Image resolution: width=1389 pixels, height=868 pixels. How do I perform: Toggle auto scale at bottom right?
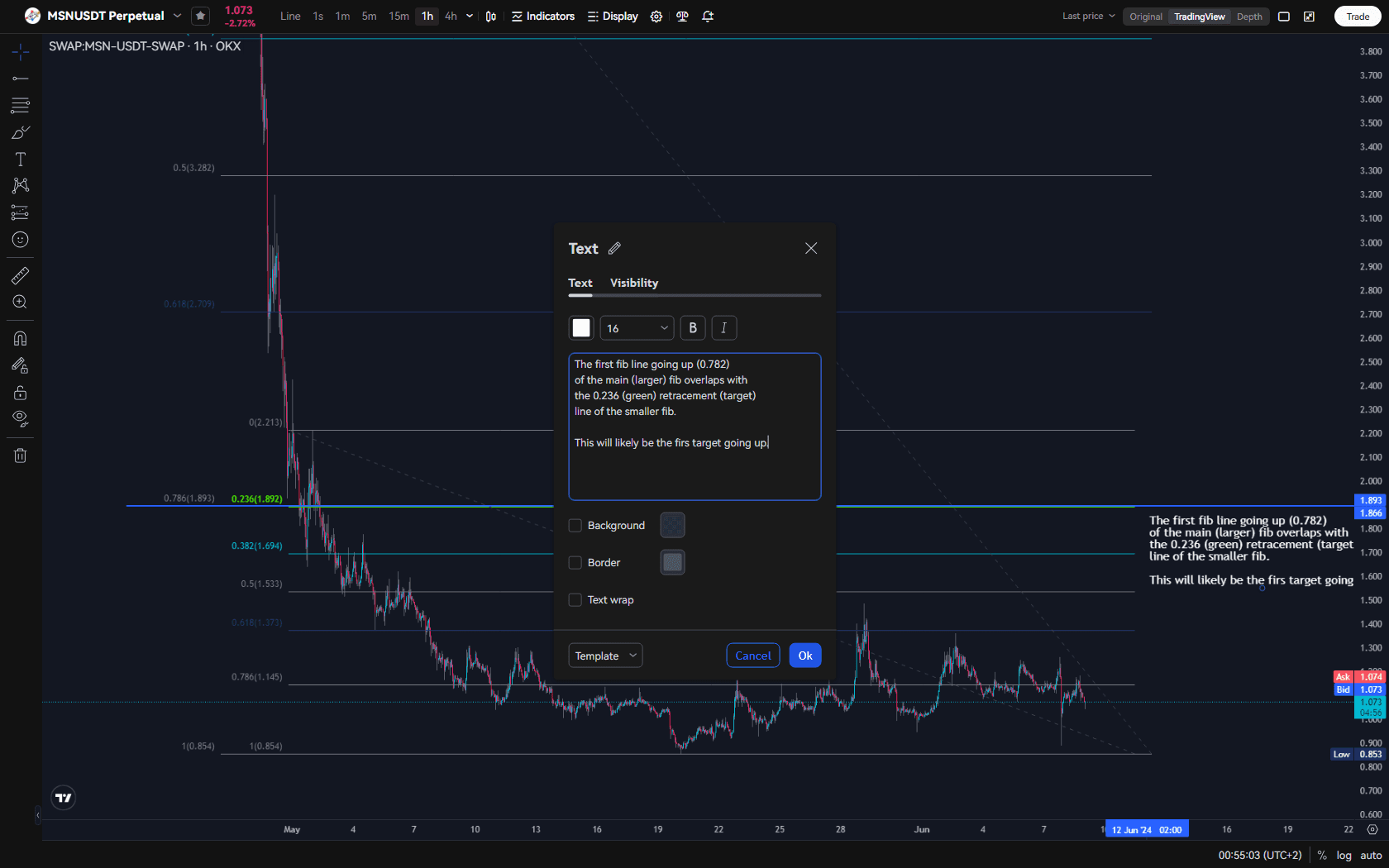[x=1371, y=855]
